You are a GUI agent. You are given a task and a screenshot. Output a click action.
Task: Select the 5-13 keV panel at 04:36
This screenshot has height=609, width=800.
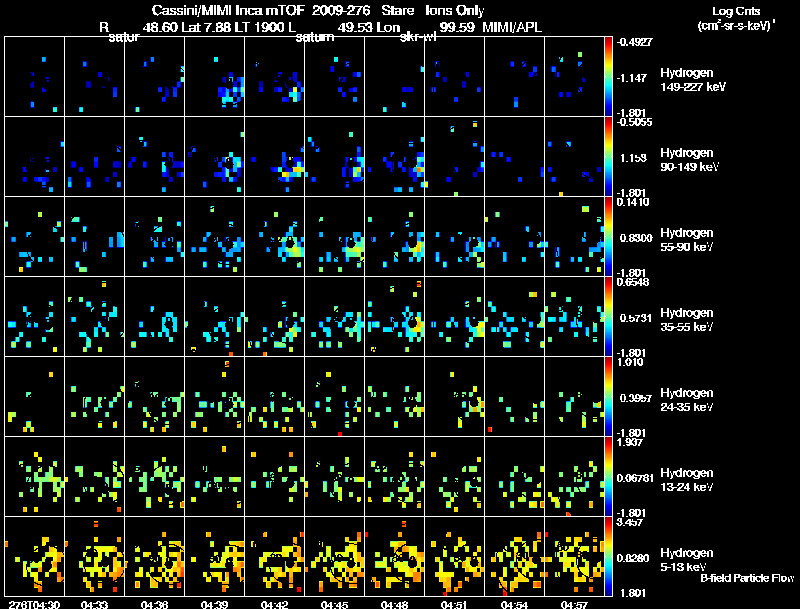tap(155, 556)
